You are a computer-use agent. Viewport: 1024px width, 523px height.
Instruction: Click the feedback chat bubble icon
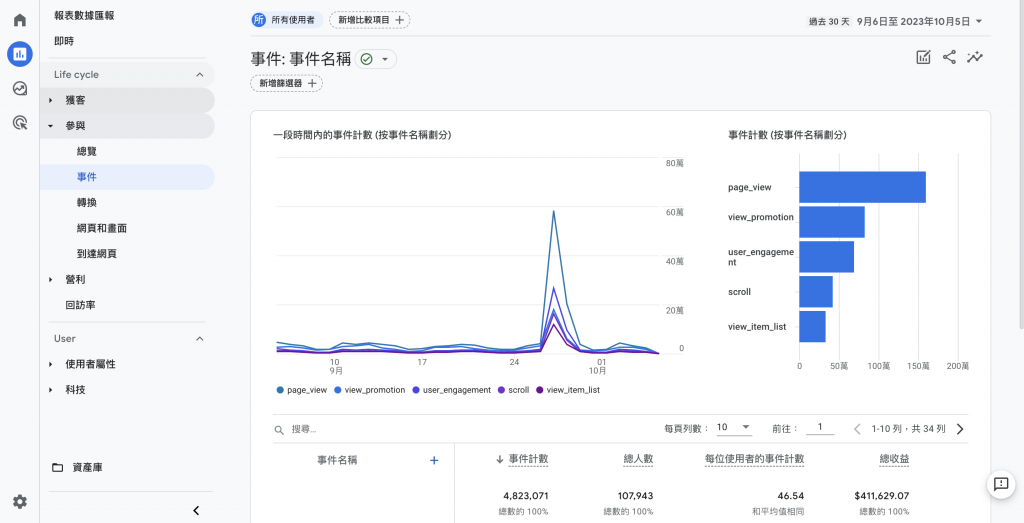pyautogui.click(x=1000, y=484)
